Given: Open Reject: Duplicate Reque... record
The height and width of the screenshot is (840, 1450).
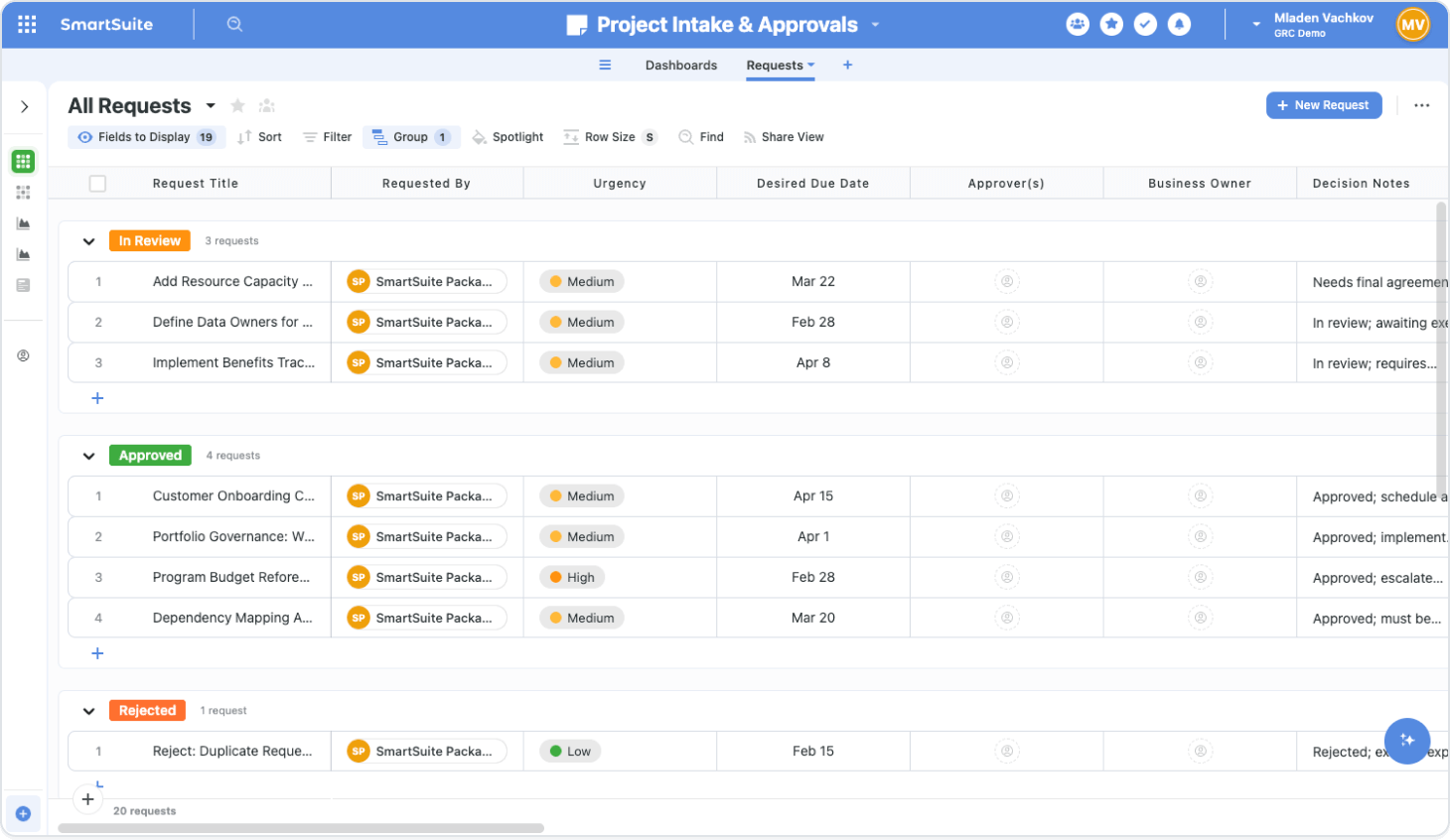Looking at the screenshot, I should click(x=232, y=752).
